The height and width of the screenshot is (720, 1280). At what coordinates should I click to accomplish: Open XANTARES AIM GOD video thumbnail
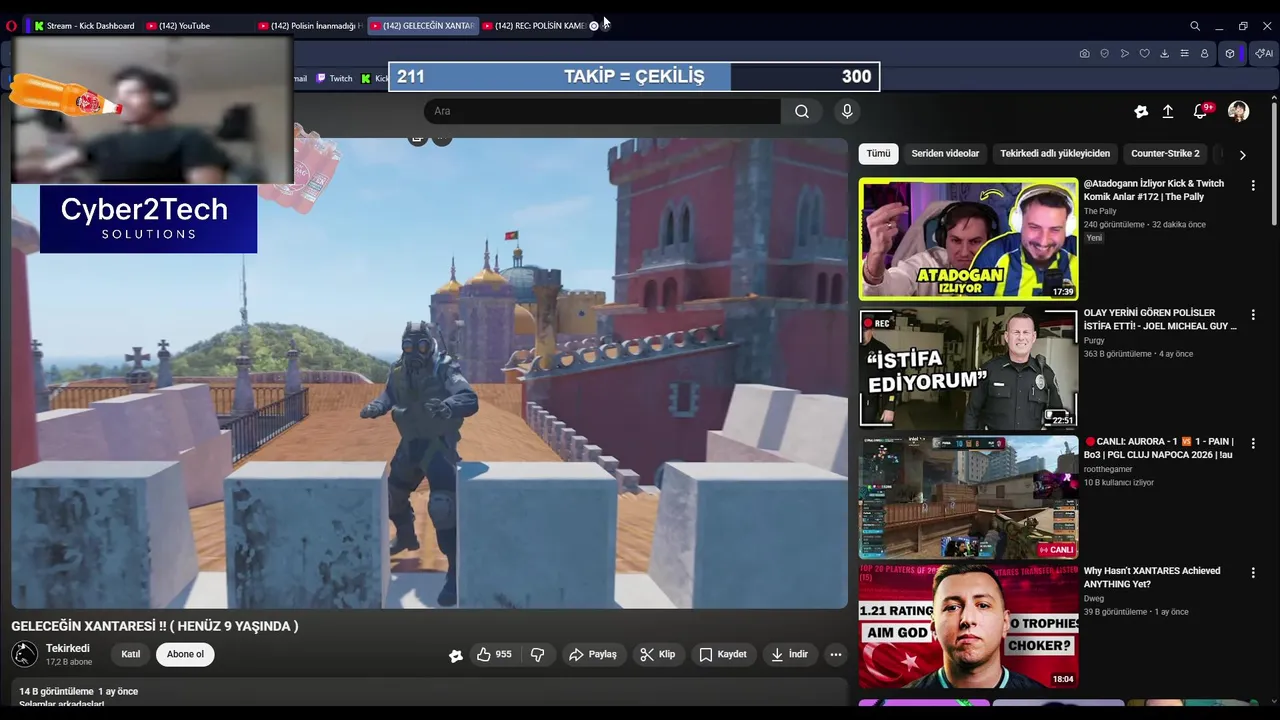(968, 626)
